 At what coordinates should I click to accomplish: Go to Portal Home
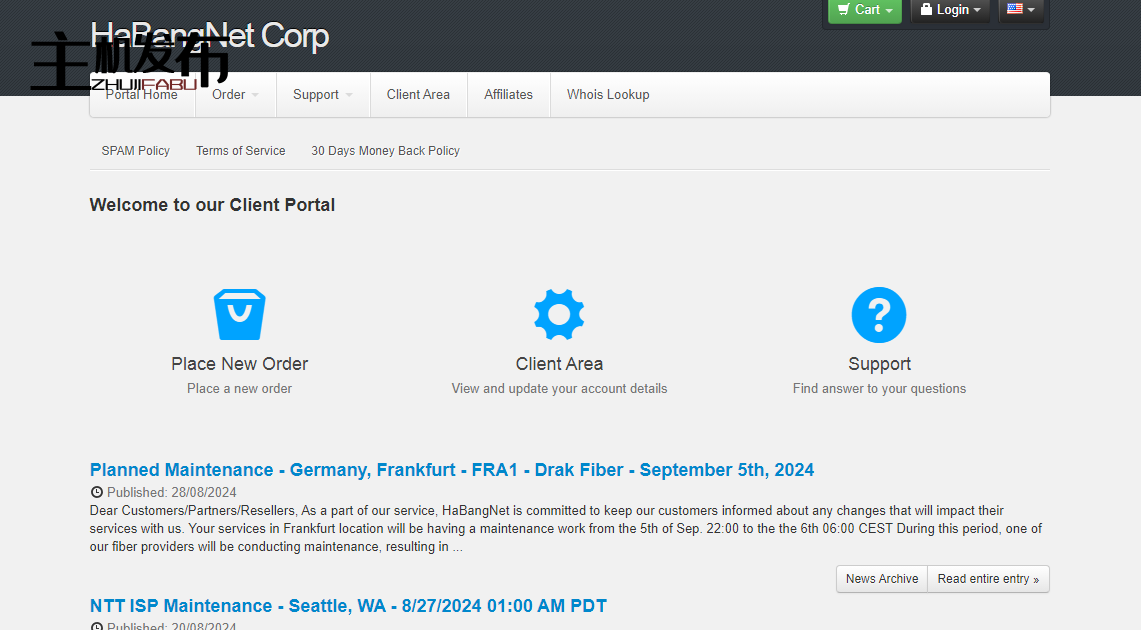pyautogui.click(x=141, y=95)
